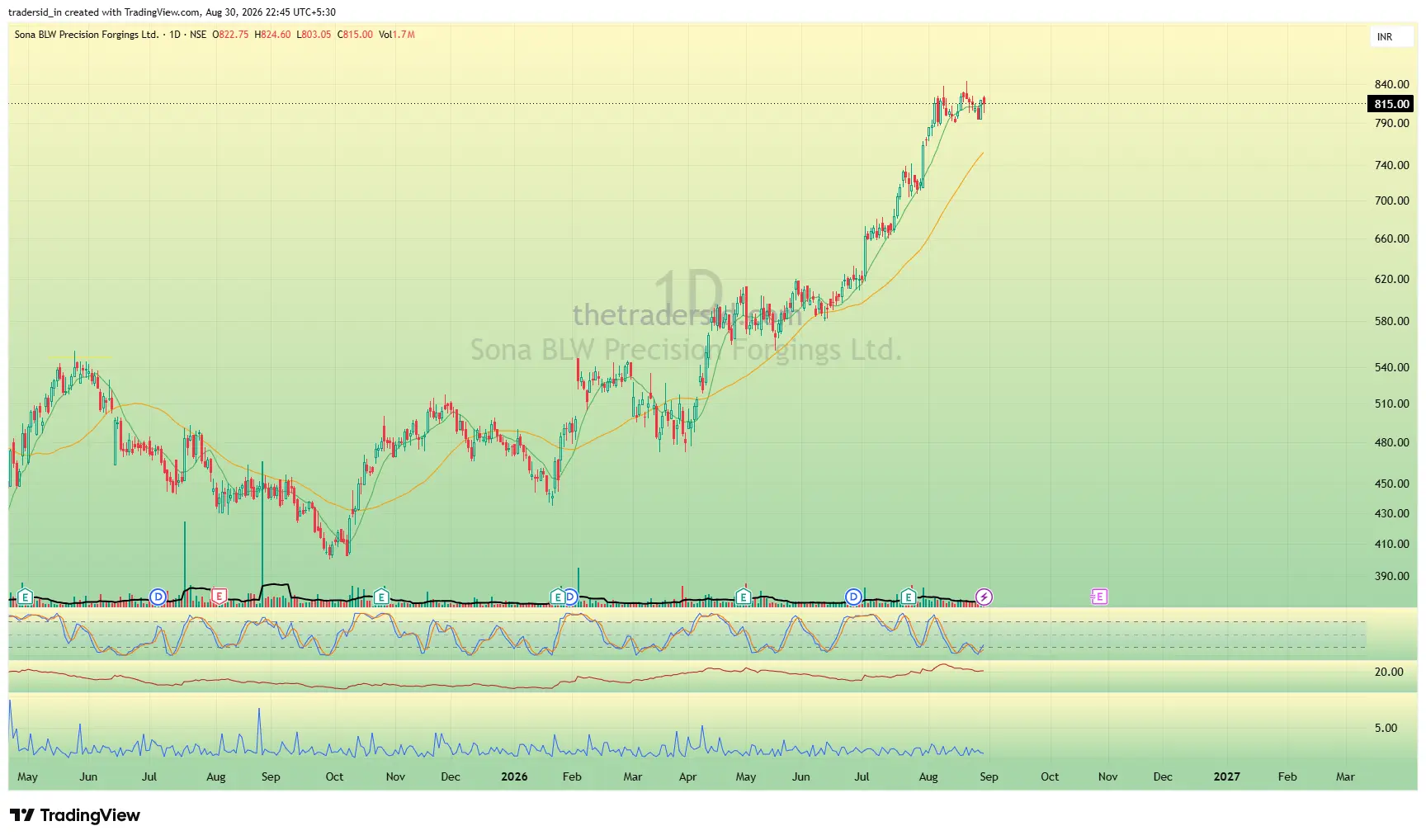Click the blue dividend D marker before Feb 2026

coord(570,597)
